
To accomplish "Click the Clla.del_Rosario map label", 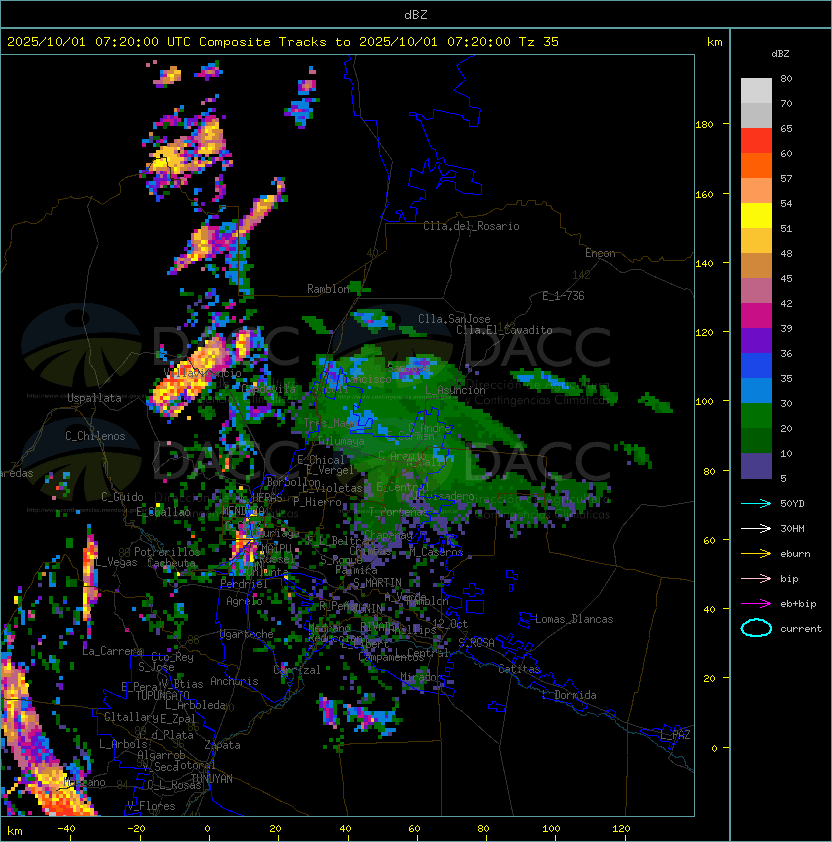I will click(471, 226).
